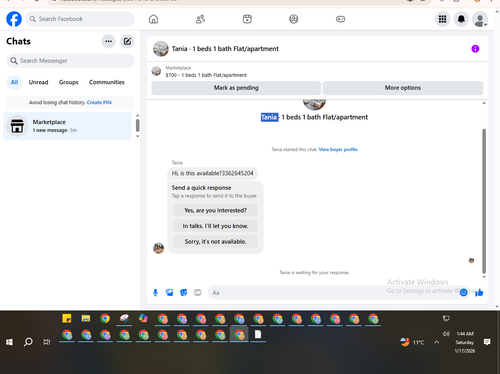Select the Groups chats filter
Image resolution: width=500 pixels, height=374 pixels.
click(69, 82)
